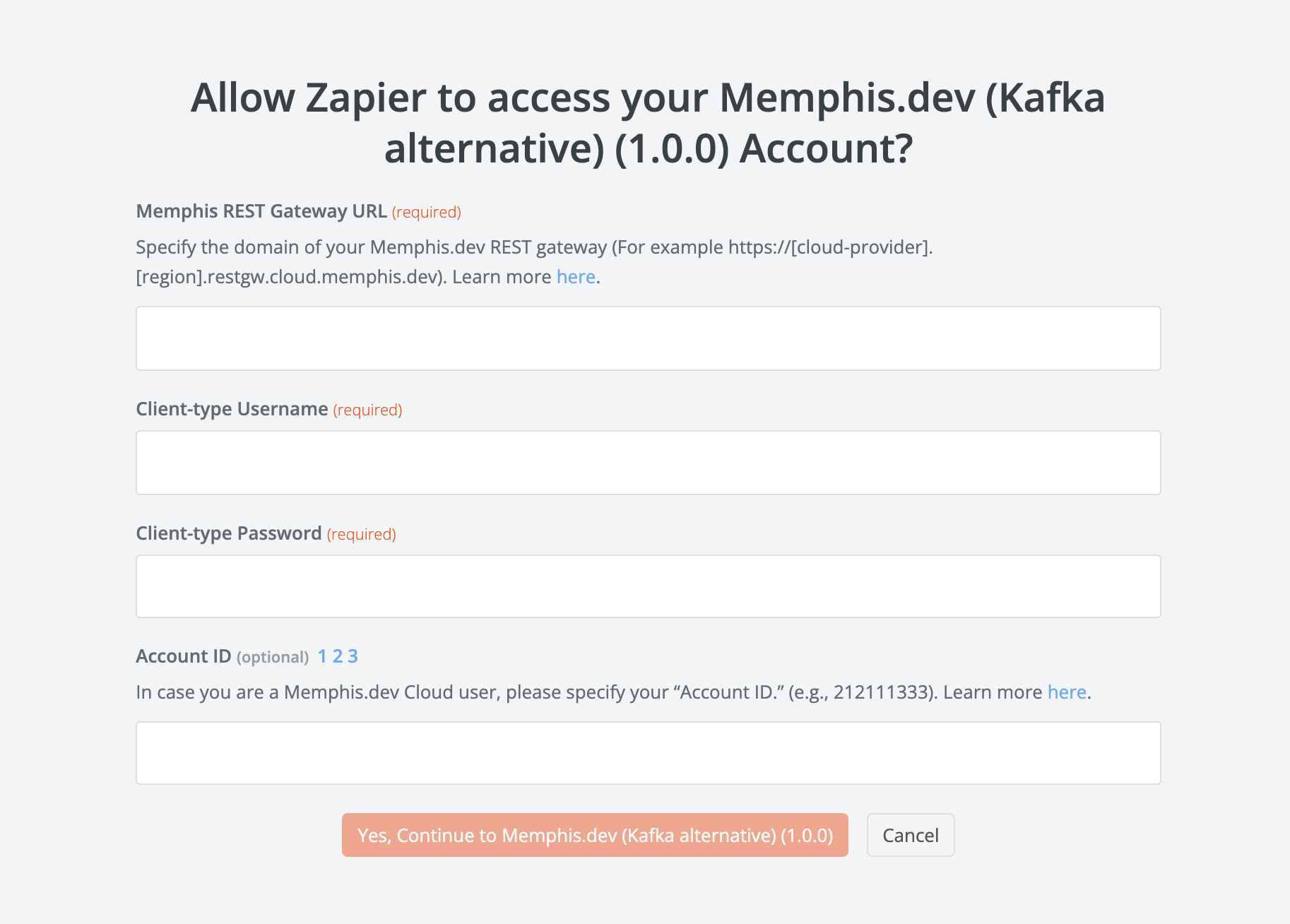1290x924 pixels.
Task: Click the "Client-type Password" label text
Action: tap(228, 533)
